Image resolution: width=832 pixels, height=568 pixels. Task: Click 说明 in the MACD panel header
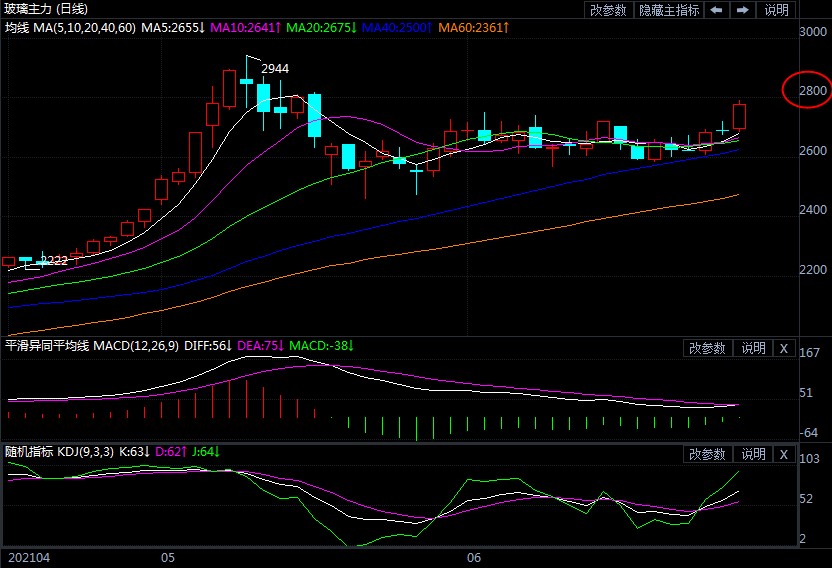[753, 348]
